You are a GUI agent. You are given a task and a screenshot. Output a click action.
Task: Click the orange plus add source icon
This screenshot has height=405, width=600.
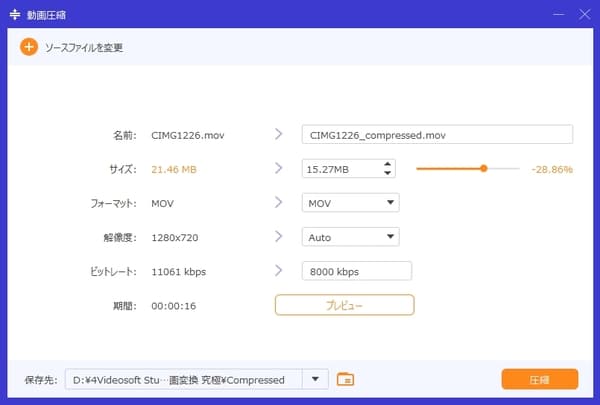point(29,47)
